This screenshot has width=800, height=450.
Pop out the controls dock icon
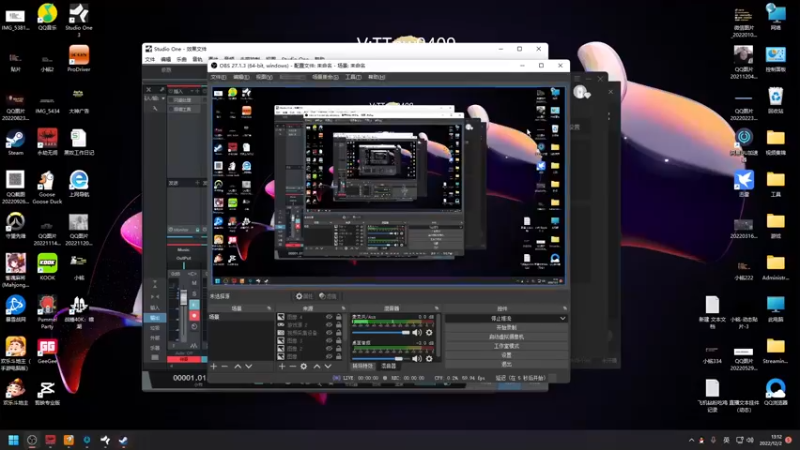[x=564, y=308]
